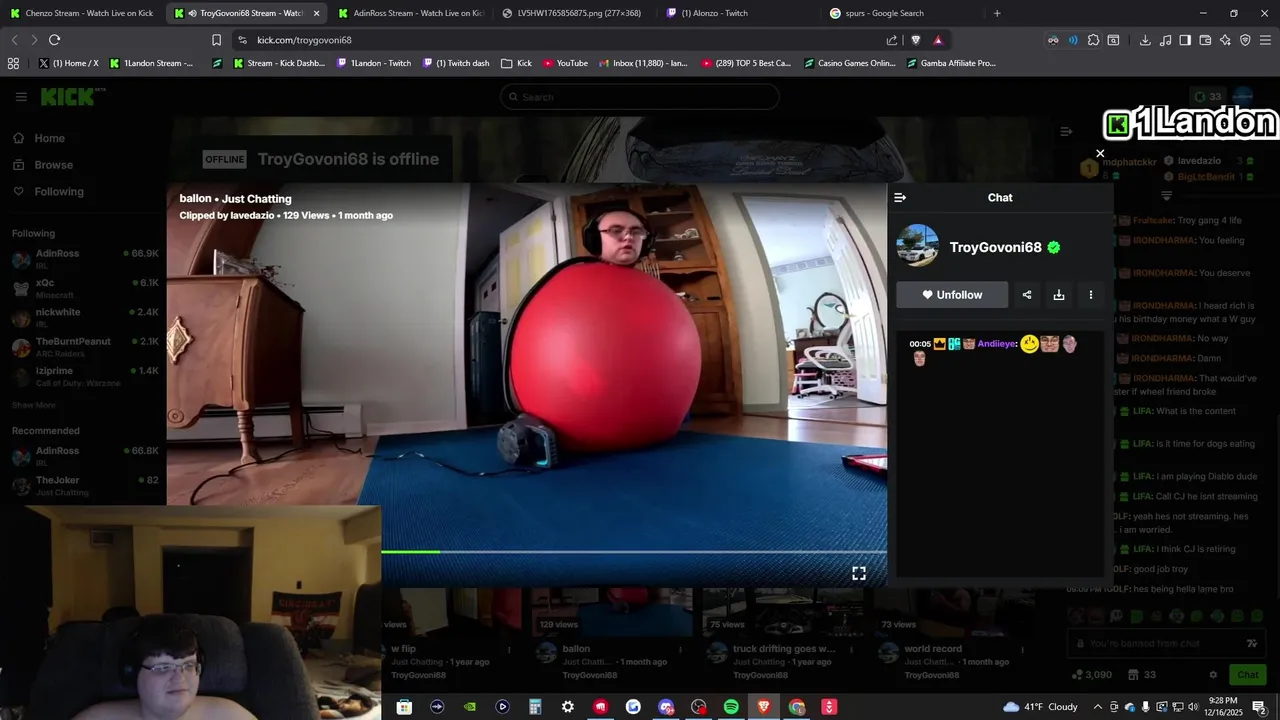Open chat settings gear icon

(x=1213, y=675)
